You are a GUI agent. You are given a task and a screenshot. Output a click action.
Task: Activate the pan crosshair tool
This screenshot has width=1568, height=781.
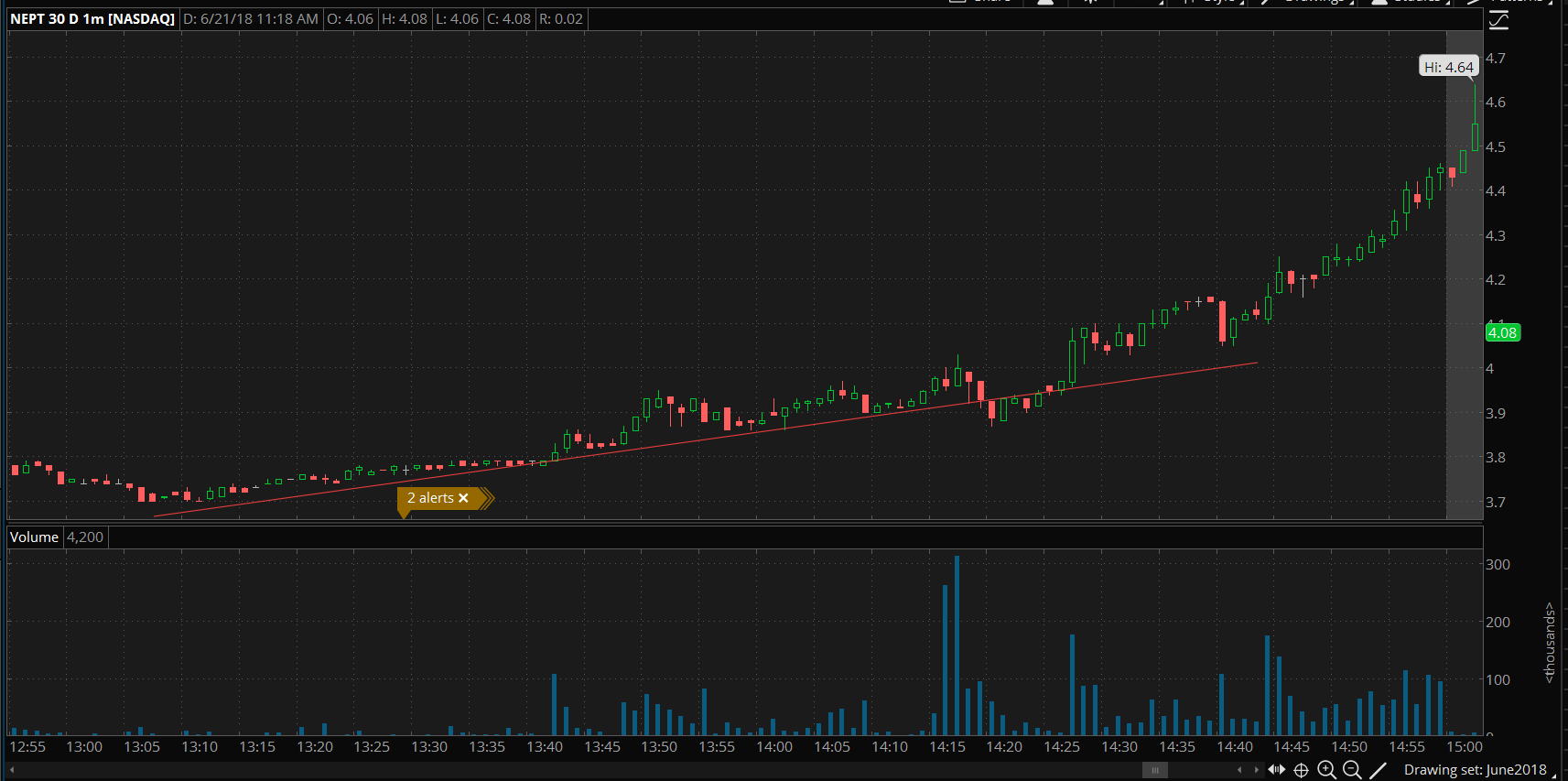tap(1301, 770)
